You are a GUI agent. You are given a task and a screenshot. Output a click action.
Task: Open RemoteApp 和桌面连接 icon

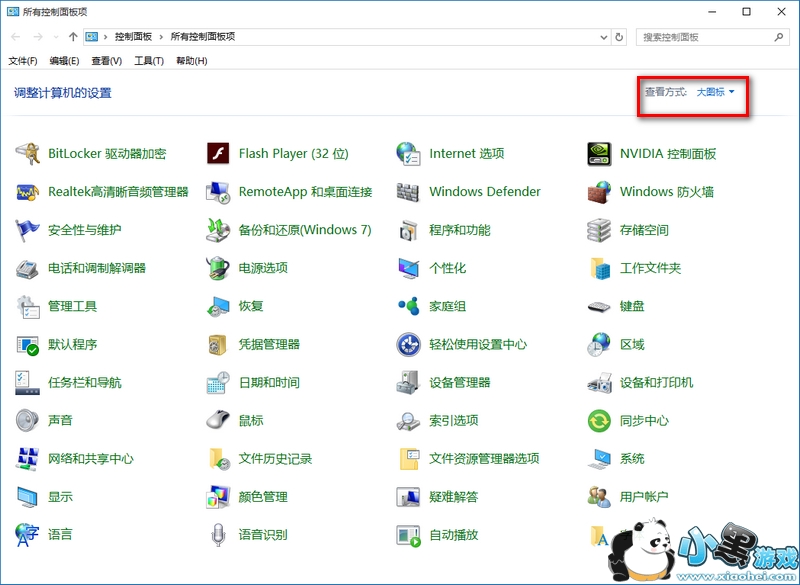pyautogui.click(x=218, y=192)
